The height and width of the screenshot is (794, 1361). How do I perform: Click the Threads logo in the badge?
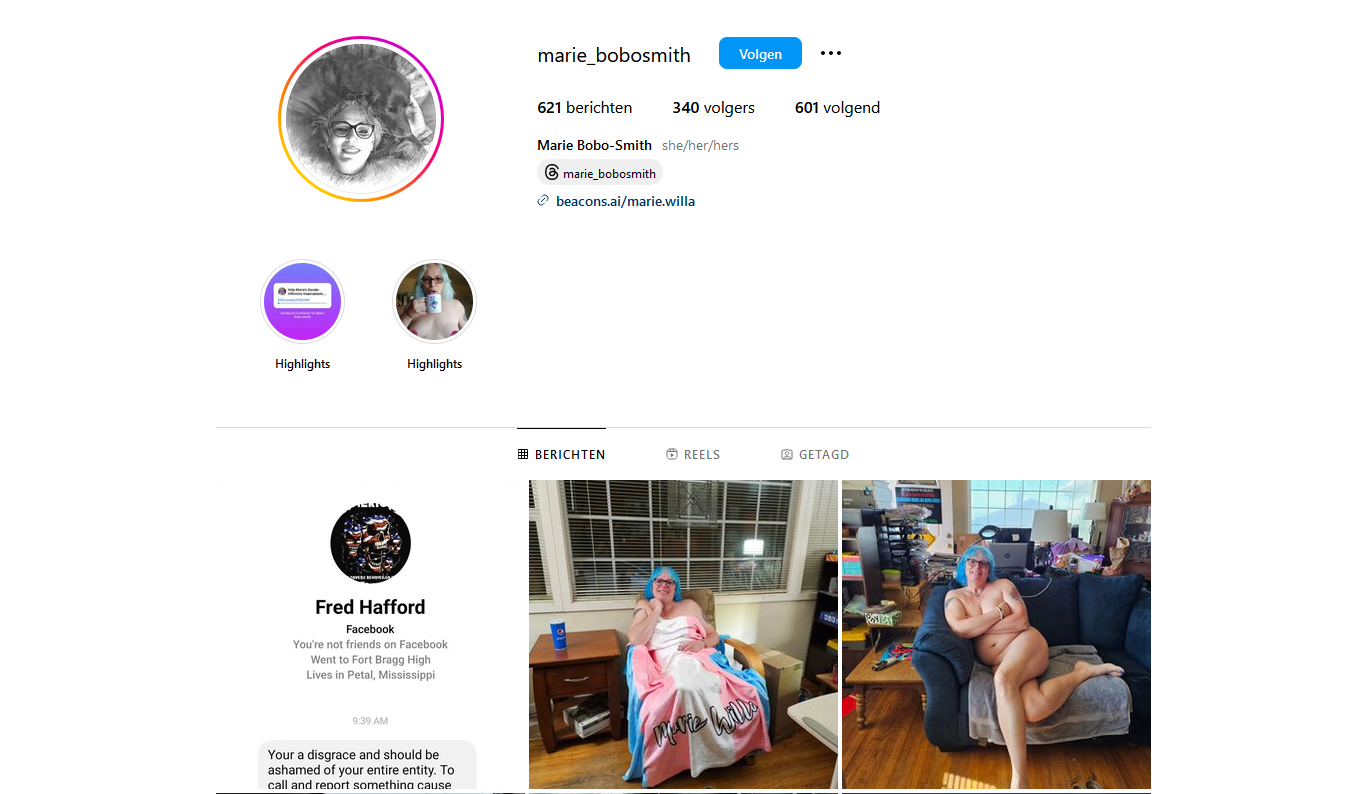(551, 173)
